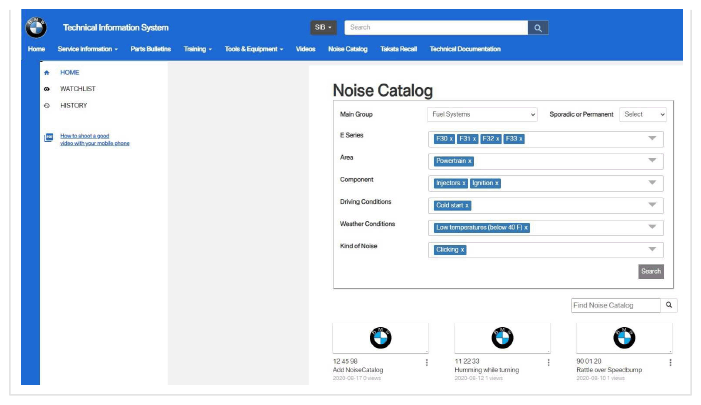Click the Home house icon in sidebar

[x=47, y=73]
